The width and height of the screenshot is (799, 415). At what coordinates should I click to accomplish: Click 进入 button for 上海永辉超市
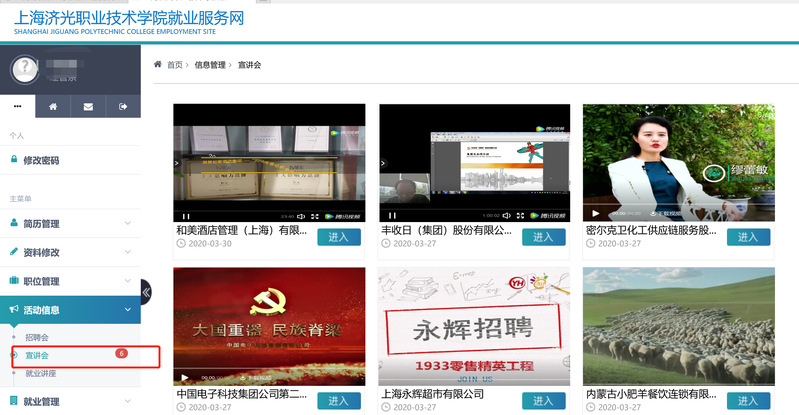[x=544, y=401]
